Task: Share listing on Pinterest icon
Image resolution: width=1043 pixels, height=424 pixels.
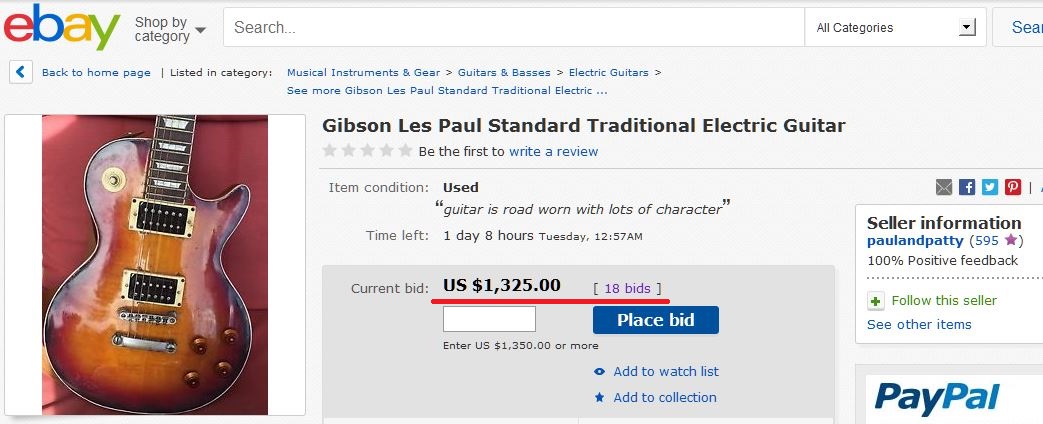Action: point(1013,187)
